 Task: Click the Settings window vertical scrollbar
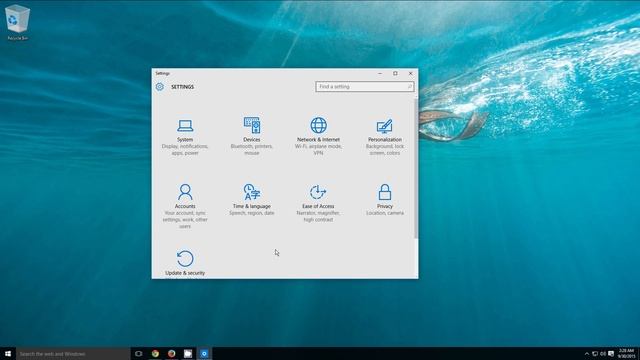pos(416,168)
